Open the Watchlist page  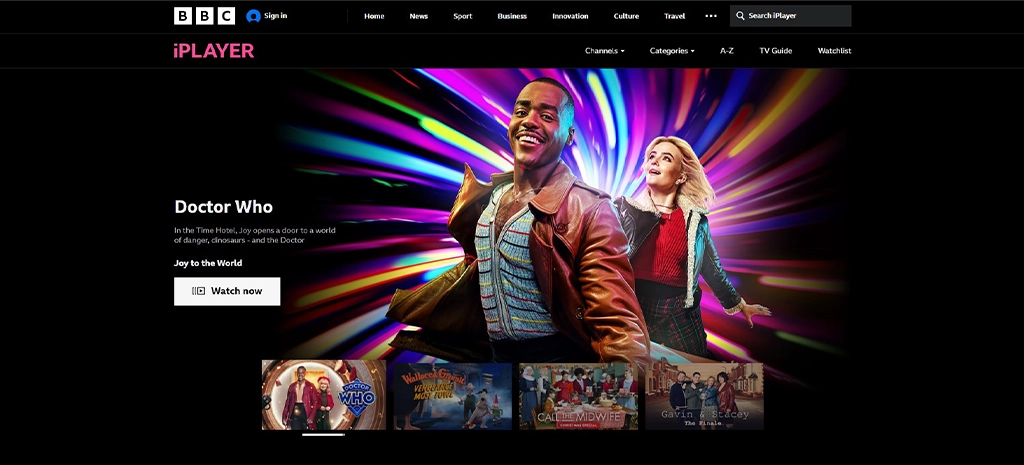click(835, 51)
